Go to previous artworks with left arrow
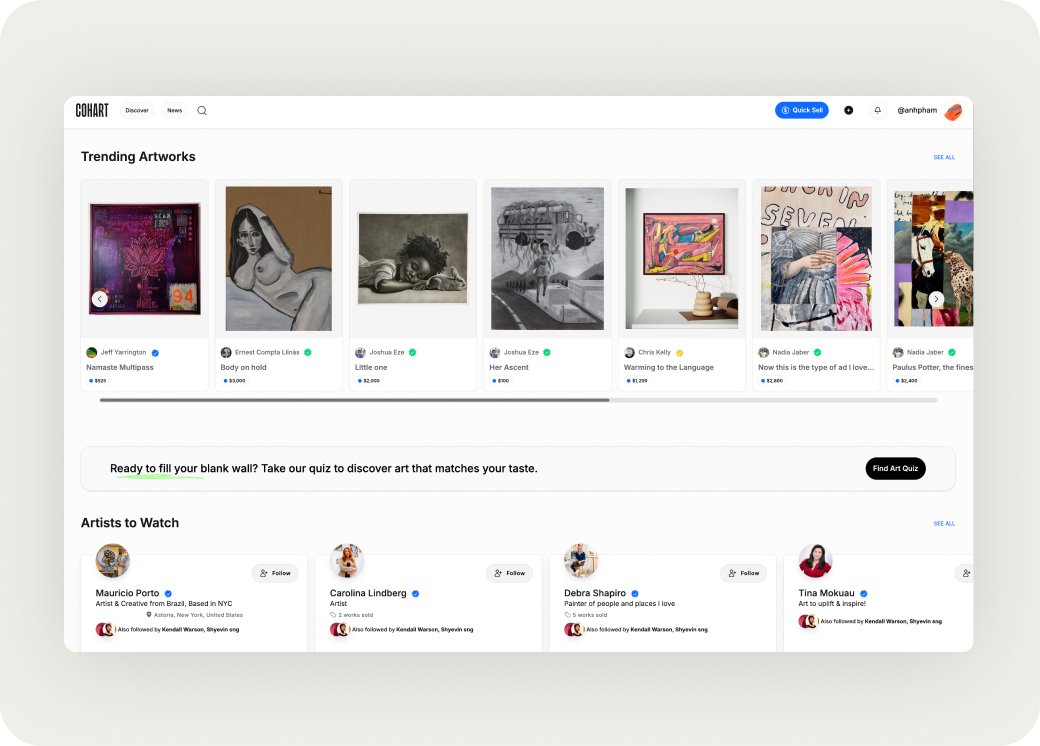Viewport: 1040px width, 746px height. (x=99, y=299)
